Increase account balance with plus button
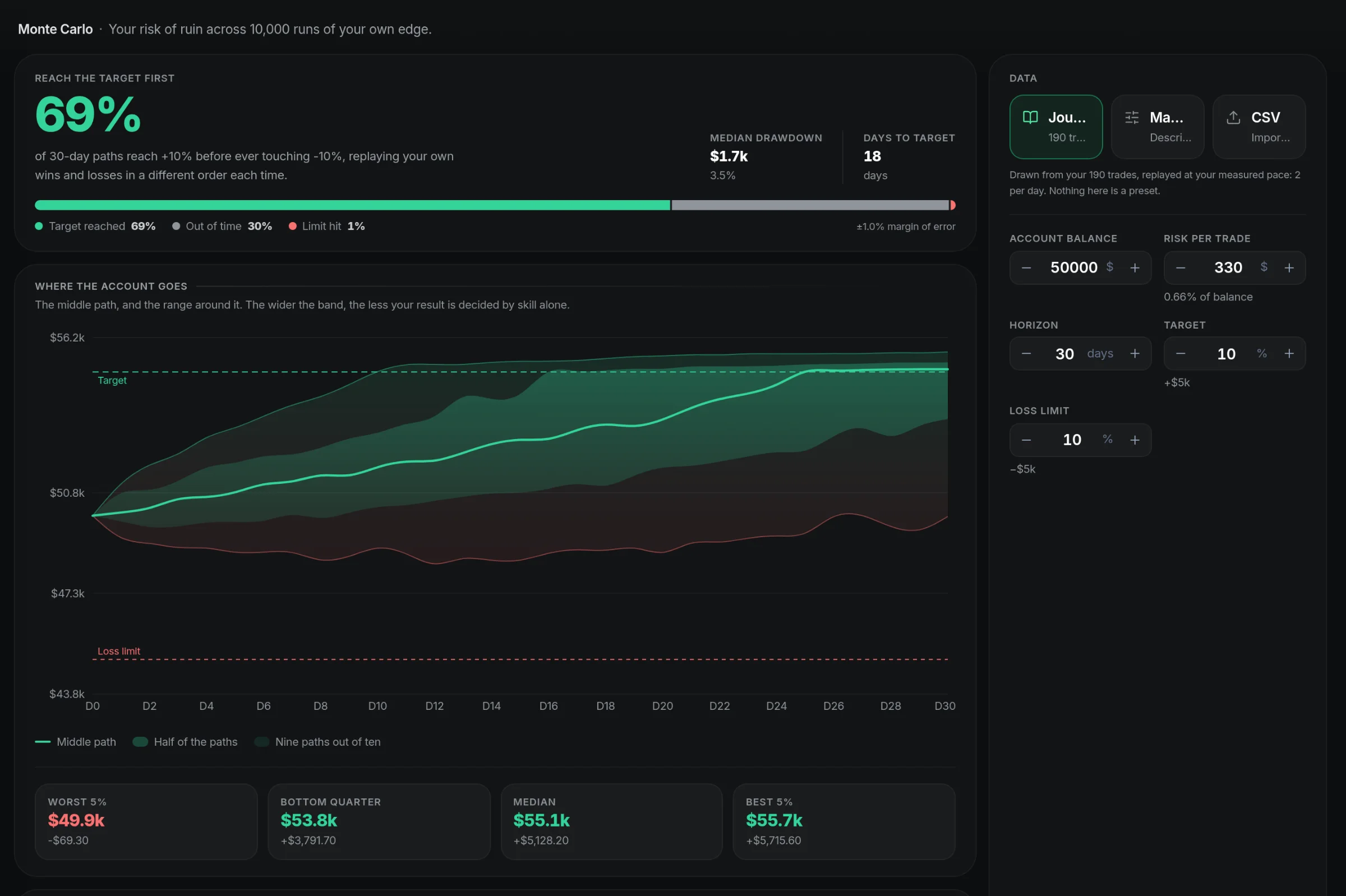 tap(1135, 268)
